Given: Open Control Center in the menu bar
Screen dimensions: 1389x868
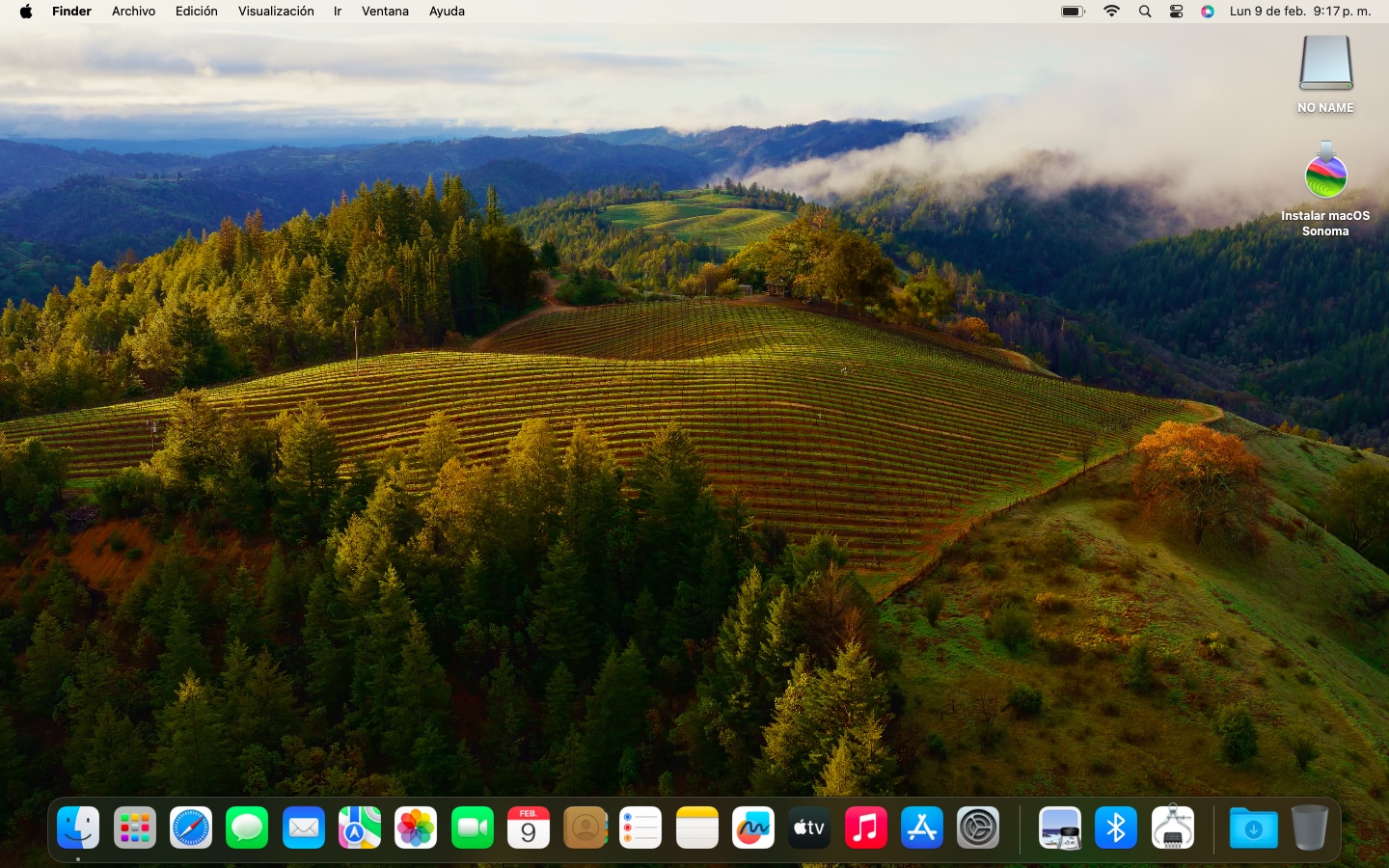Looking at the screenshot, I should (x=1176, y=12).
